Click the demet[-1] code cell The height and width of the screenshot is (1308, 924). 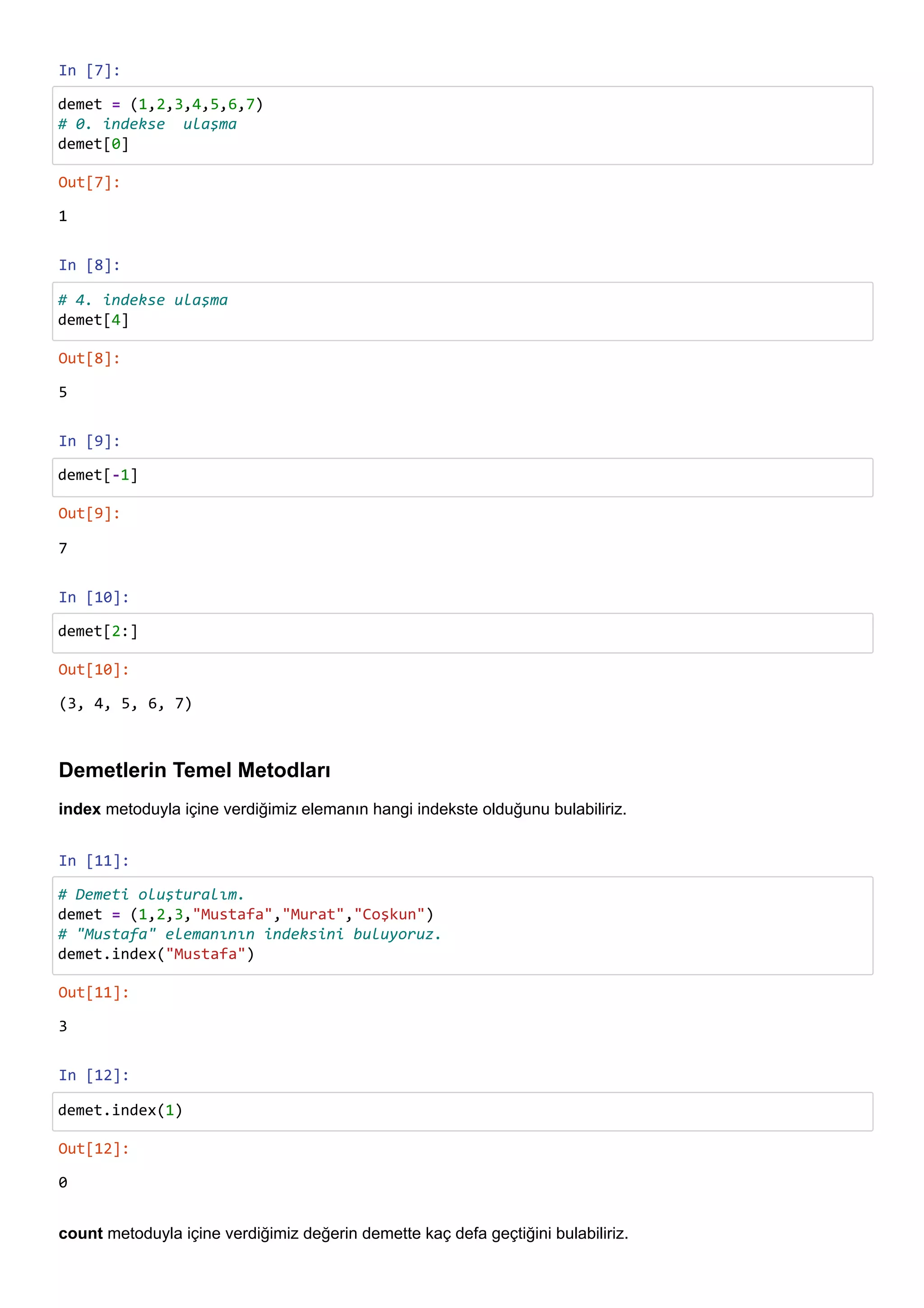462,477
